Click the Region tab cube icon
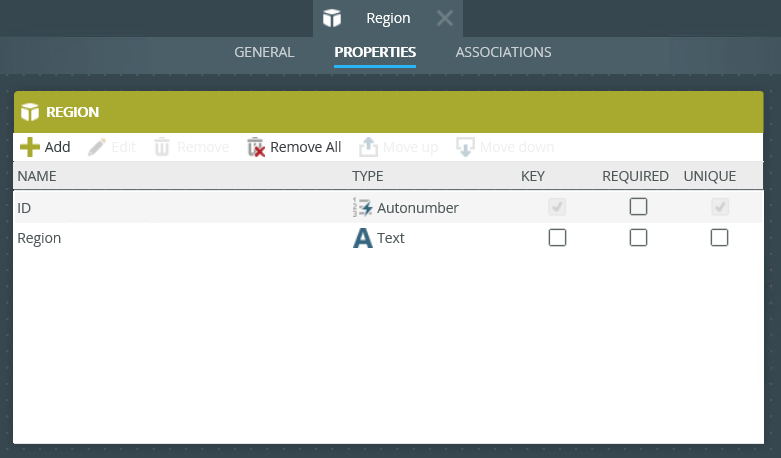The height and width of the screenshot is (458, 781). [x=333, y=18]
